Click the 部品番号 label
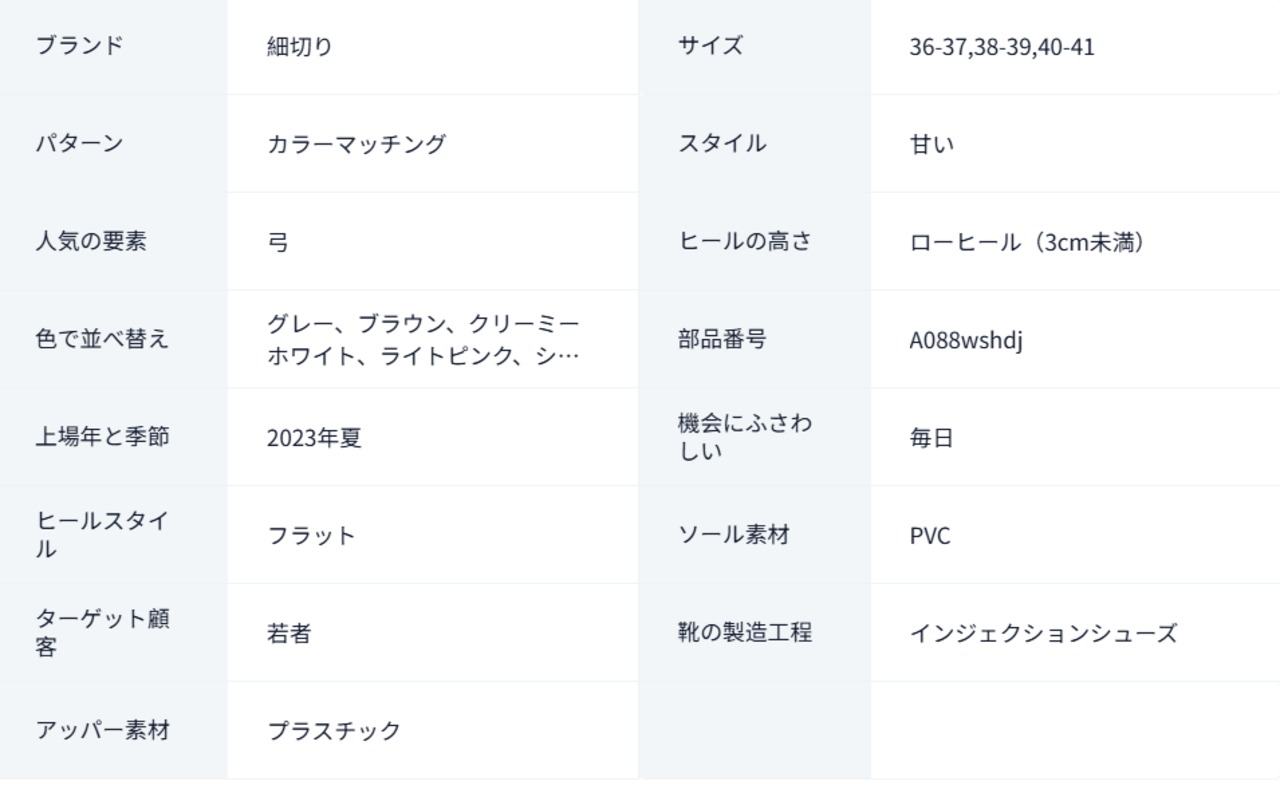The height and width of the screenshot is (785, 1280). tap(722, 339)
